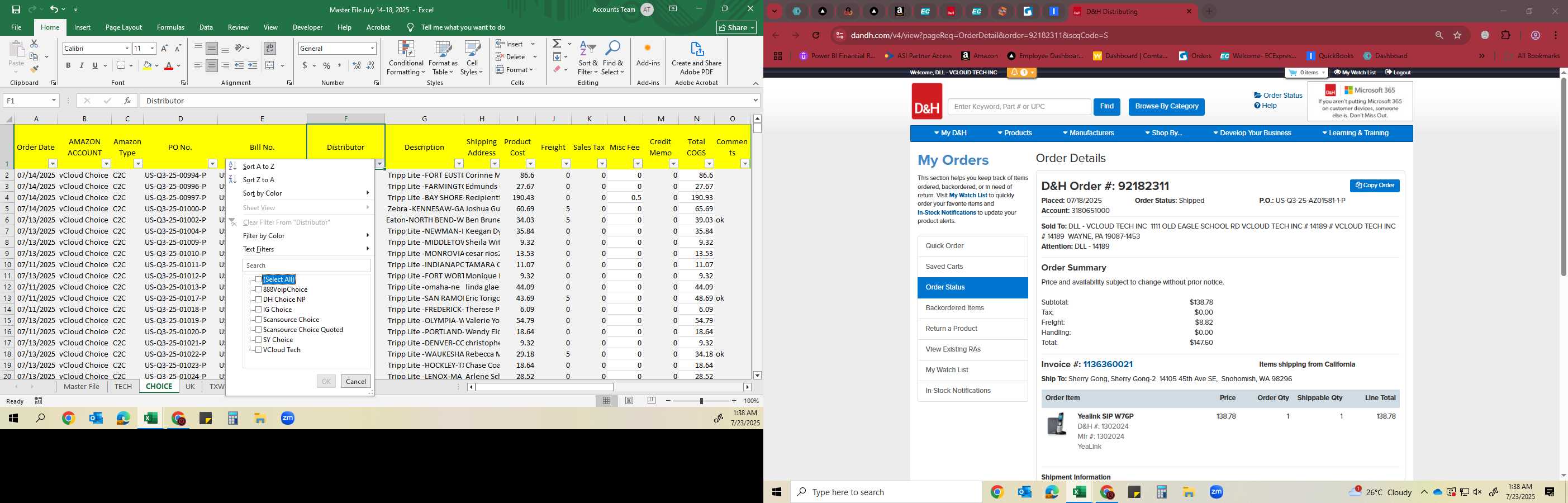Image resolution: width=1568 pixels, height=503 pixels.
Task: Open Chrome extensions puzzle icon
Action: coord(1505,35)
